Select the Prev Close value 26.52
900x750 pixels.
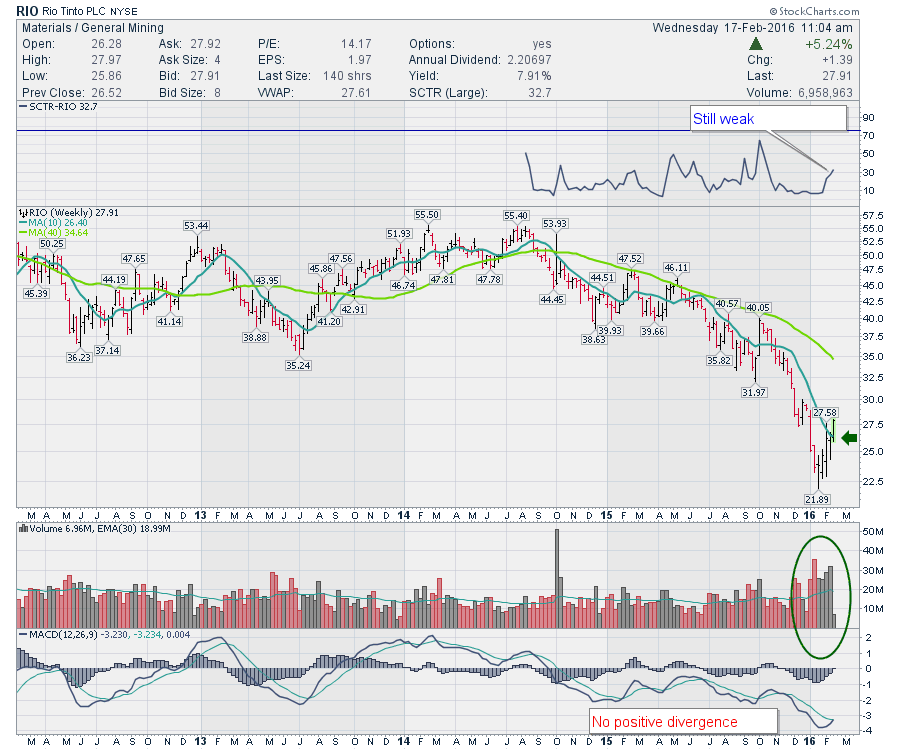point(106,93)
